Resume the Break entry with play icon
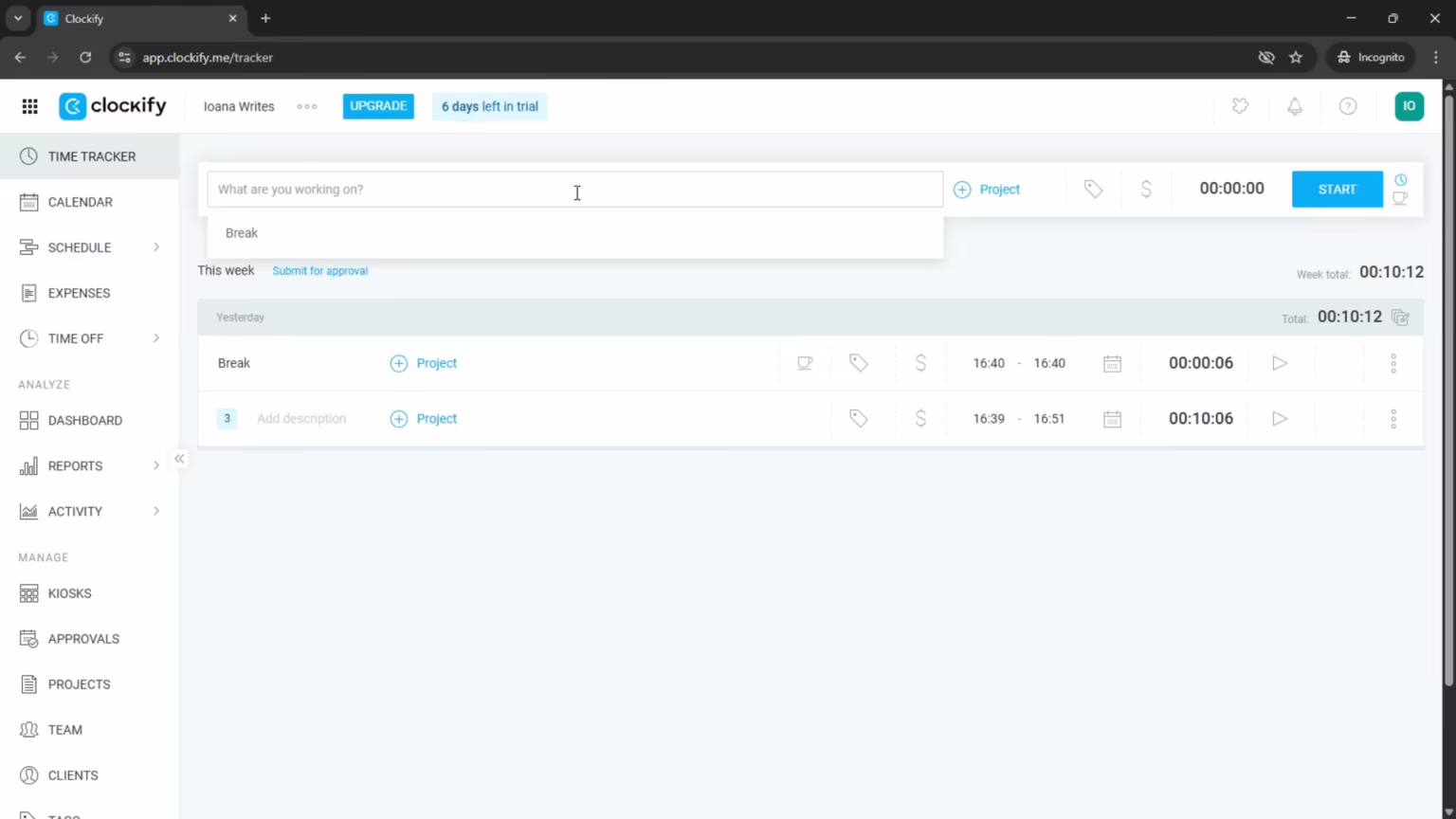The height and width of the screenshot is (819, 1456). coord(1279,363)
